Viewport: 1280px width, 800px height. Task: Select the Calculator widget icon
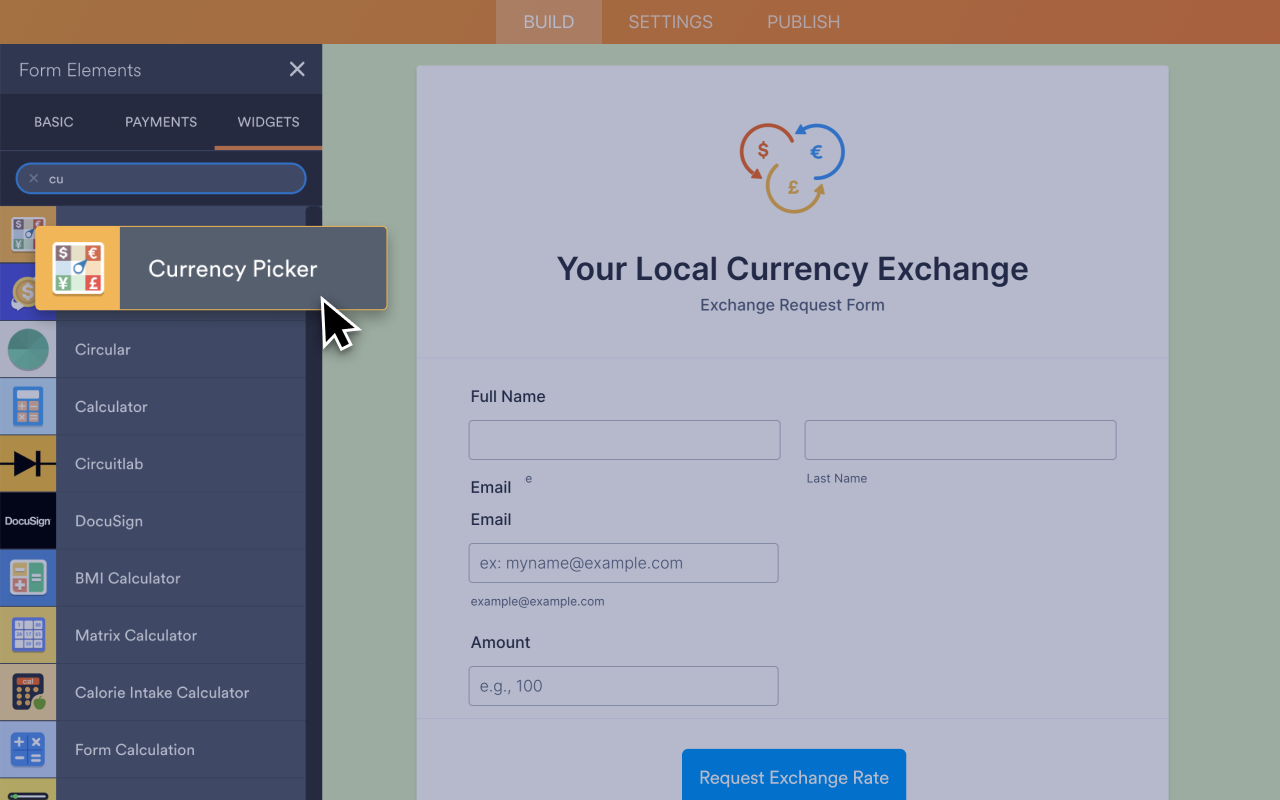[x=28, y=406]
